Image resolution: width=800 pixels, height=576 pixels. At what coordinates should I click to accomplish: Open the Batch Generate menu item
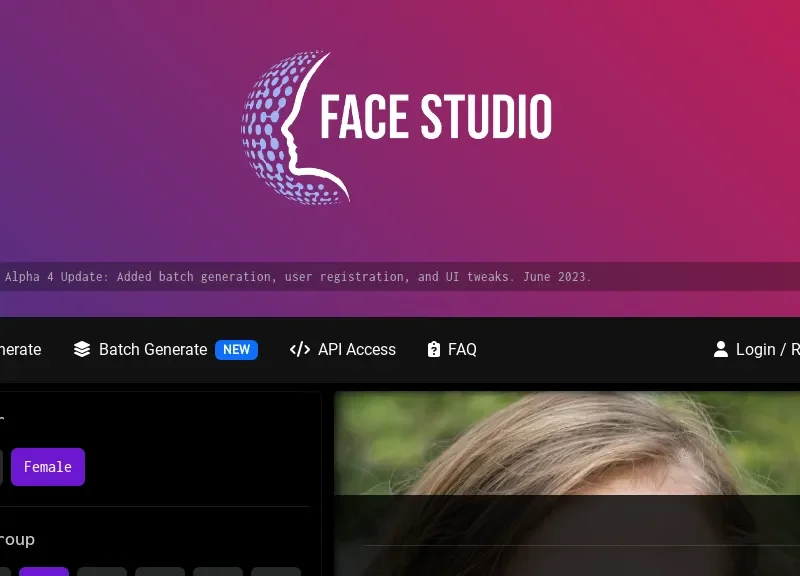click(165, 349)
